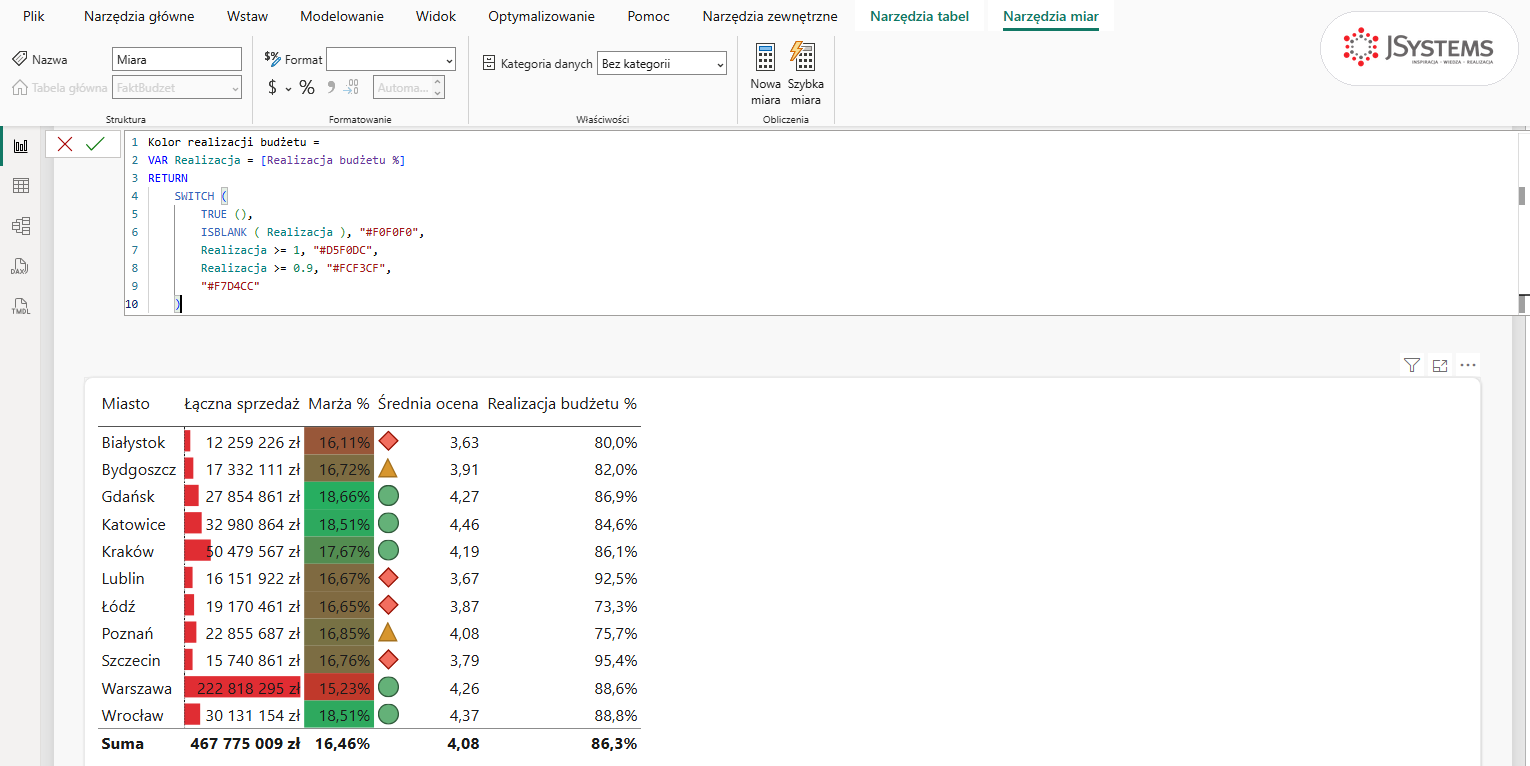The image size is (1530, 766).
Task: Sort by the Marża % column header
Action: 339,404
